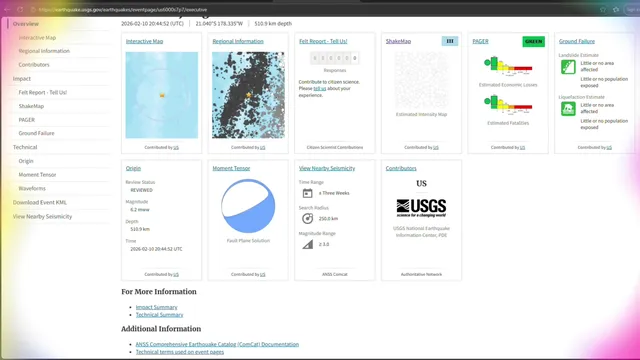The image size is (640, 360).
Task: Click the PAGER GREEN alert badge
Action: click(533, 41)
